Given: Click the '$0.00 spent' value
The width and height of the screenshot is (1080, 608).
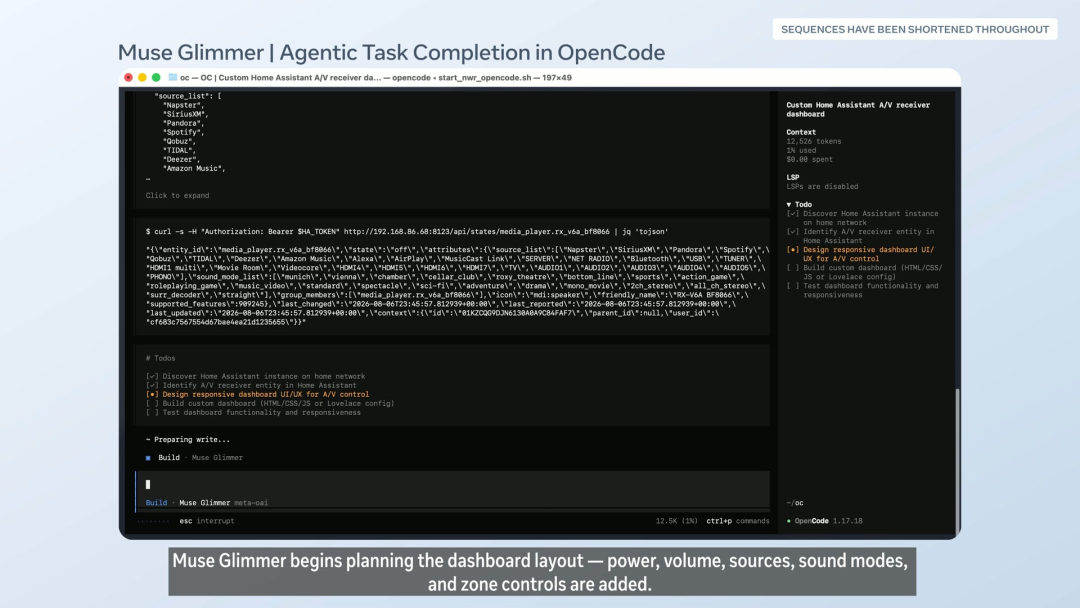Looking at the screenshot, I should click(809, 159).
